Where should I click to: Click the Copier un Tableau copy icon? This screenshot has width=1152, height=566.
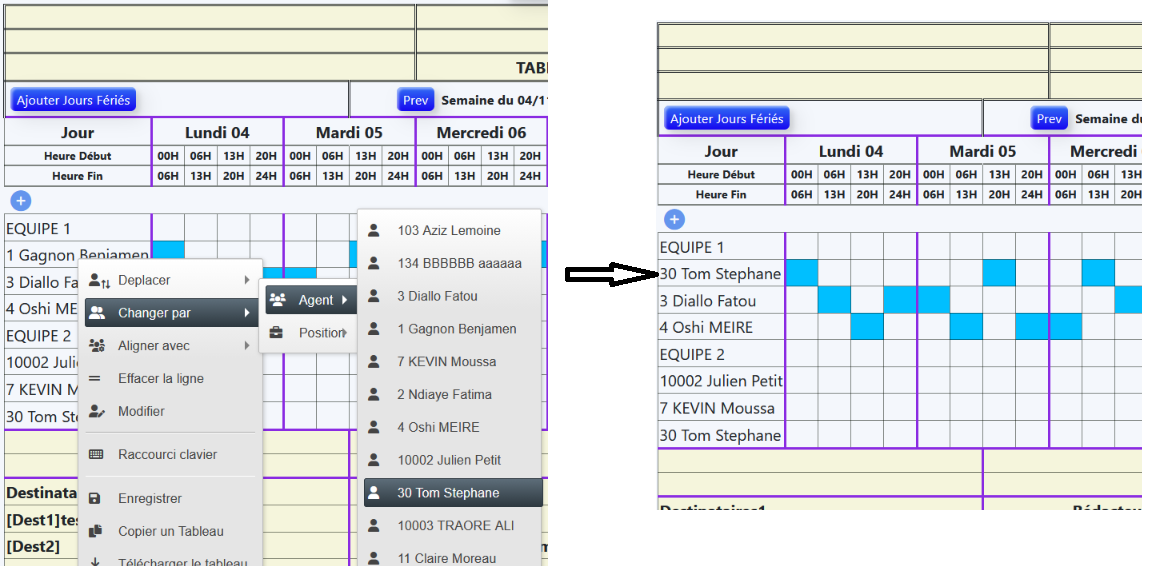tap(95, 531)
